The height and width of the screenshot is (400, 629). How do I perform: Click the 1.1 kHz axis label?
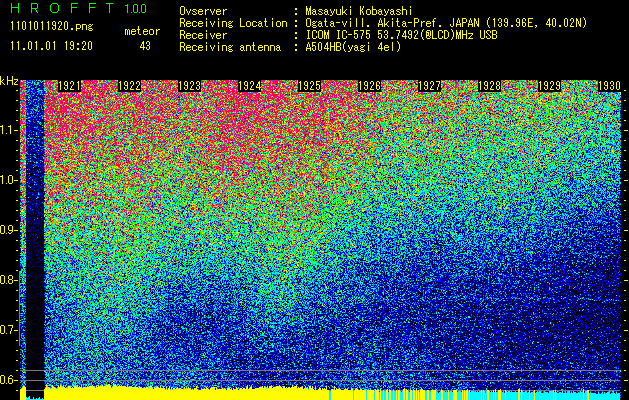tap(8, 130)
